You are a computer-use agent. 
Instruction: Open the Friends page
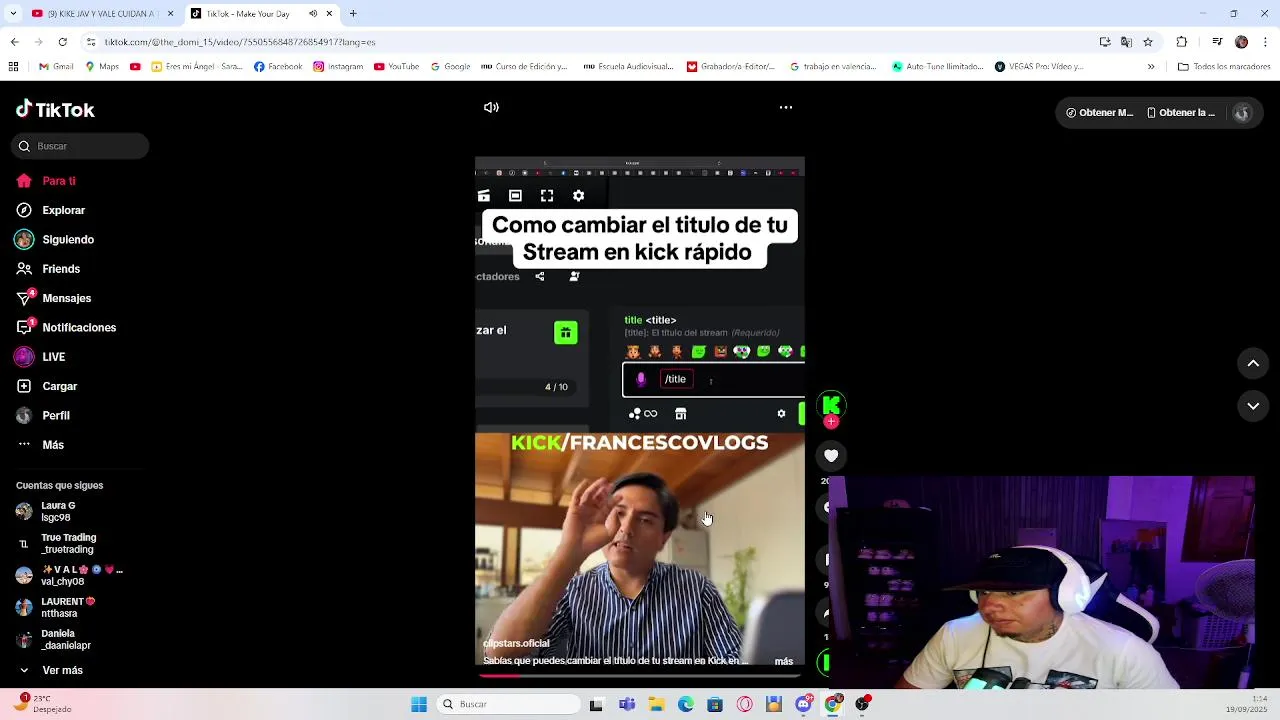48,269
